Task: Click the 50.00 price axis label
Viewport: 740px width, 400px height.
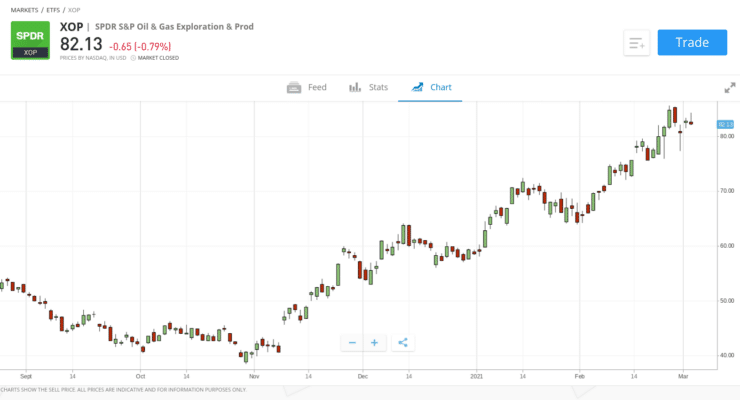Action: point(727,300)
